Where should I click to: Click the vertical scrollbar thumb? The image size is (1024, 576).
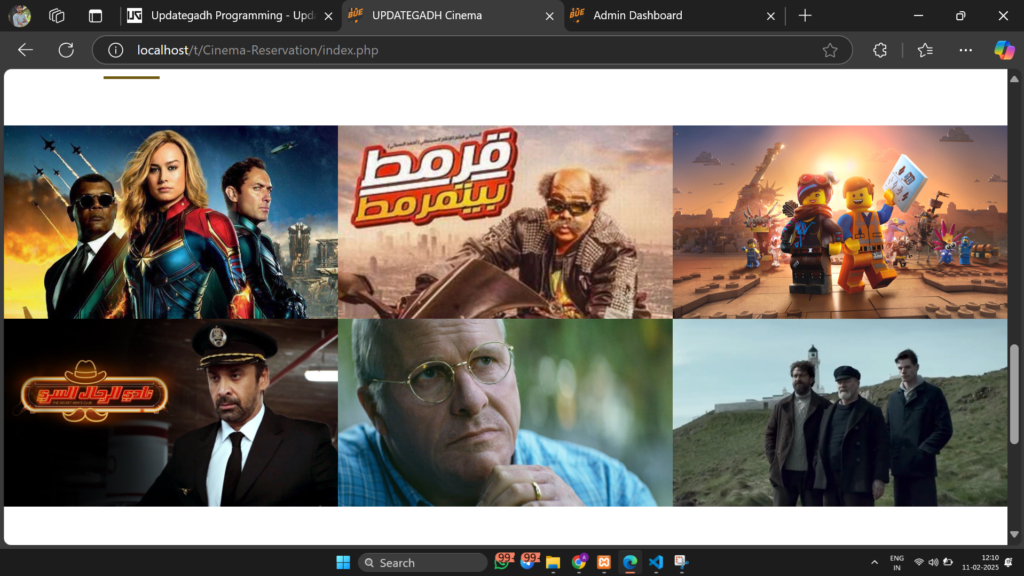[x=1014, y=394]
